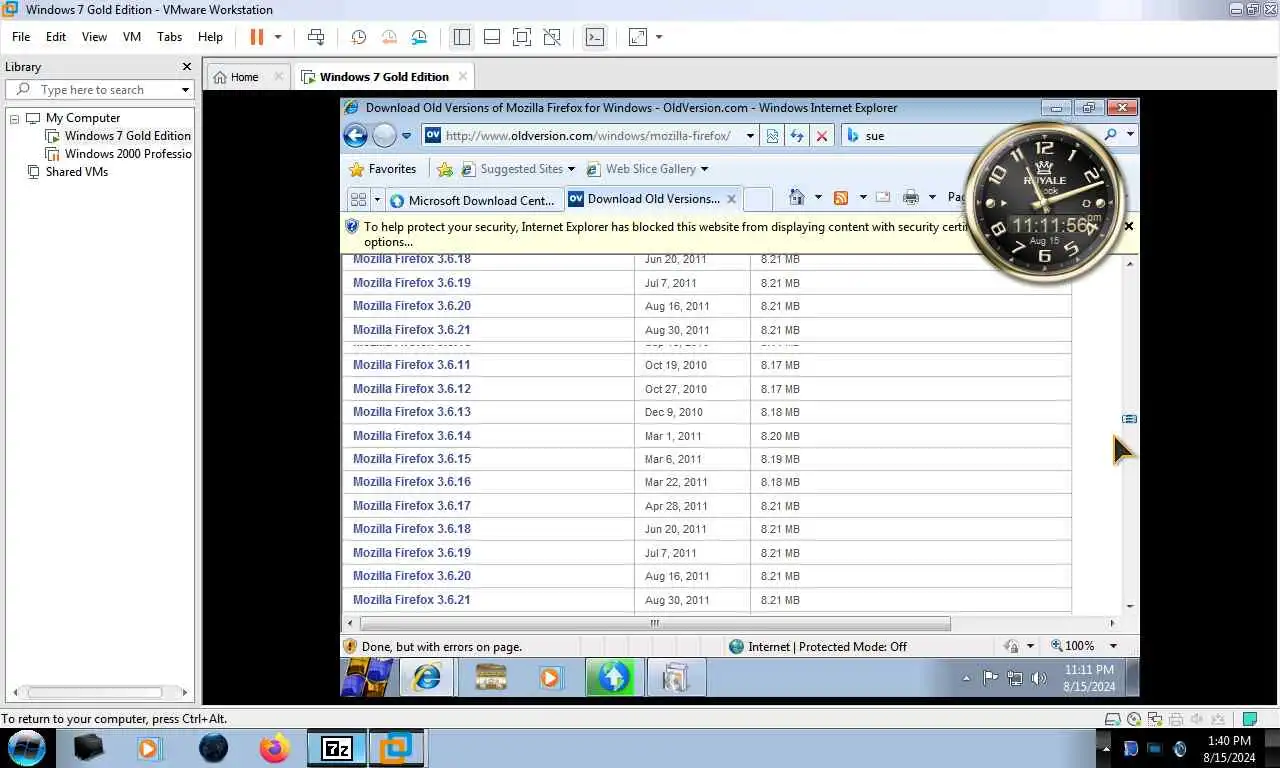1280x768 pixels.
Task: Click the search magnifier icon in IE
Action: [x=1111, y=135]
